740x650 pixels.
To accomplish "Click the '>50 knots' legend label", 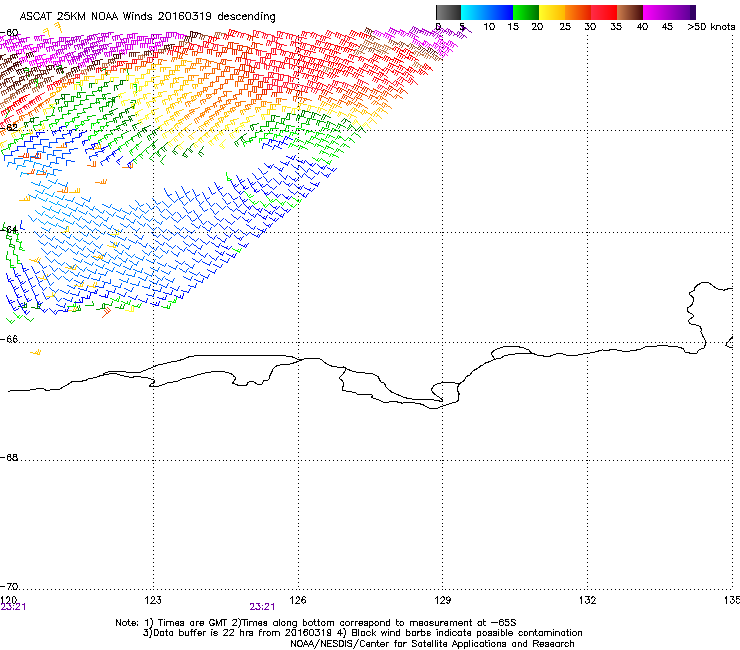I will coord(711,27).
